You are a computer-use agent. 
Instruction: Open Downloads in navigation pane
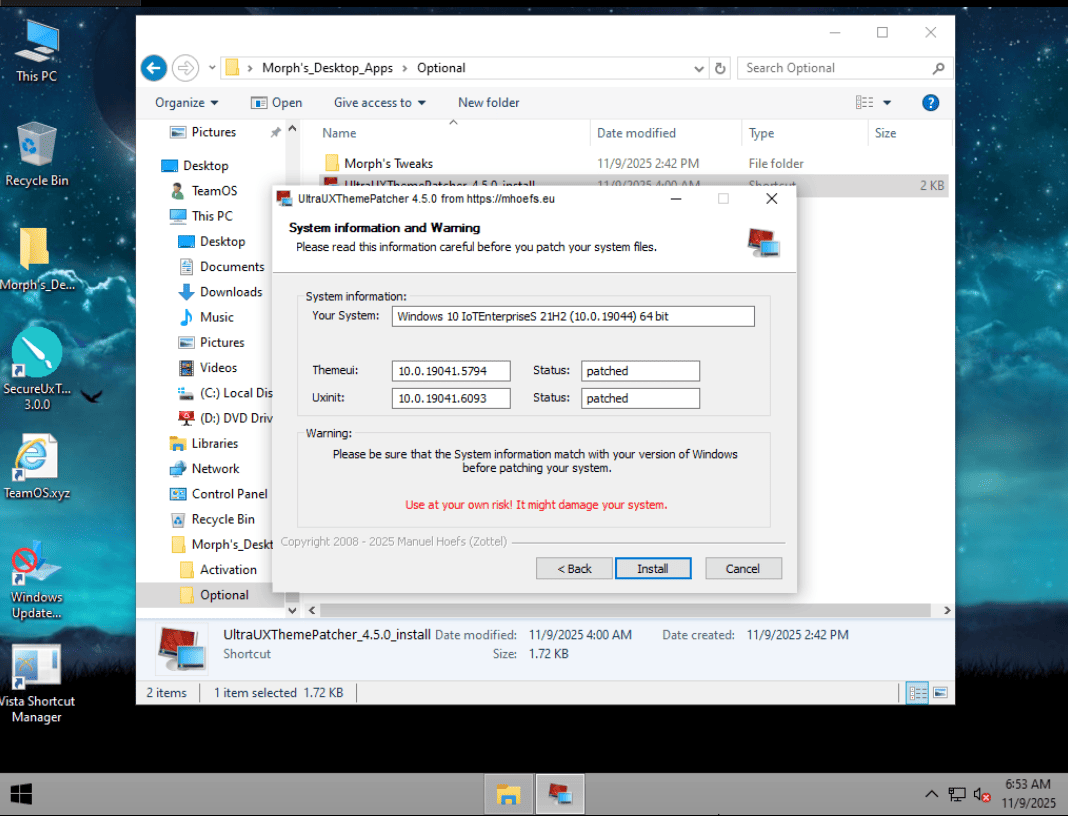231,292
